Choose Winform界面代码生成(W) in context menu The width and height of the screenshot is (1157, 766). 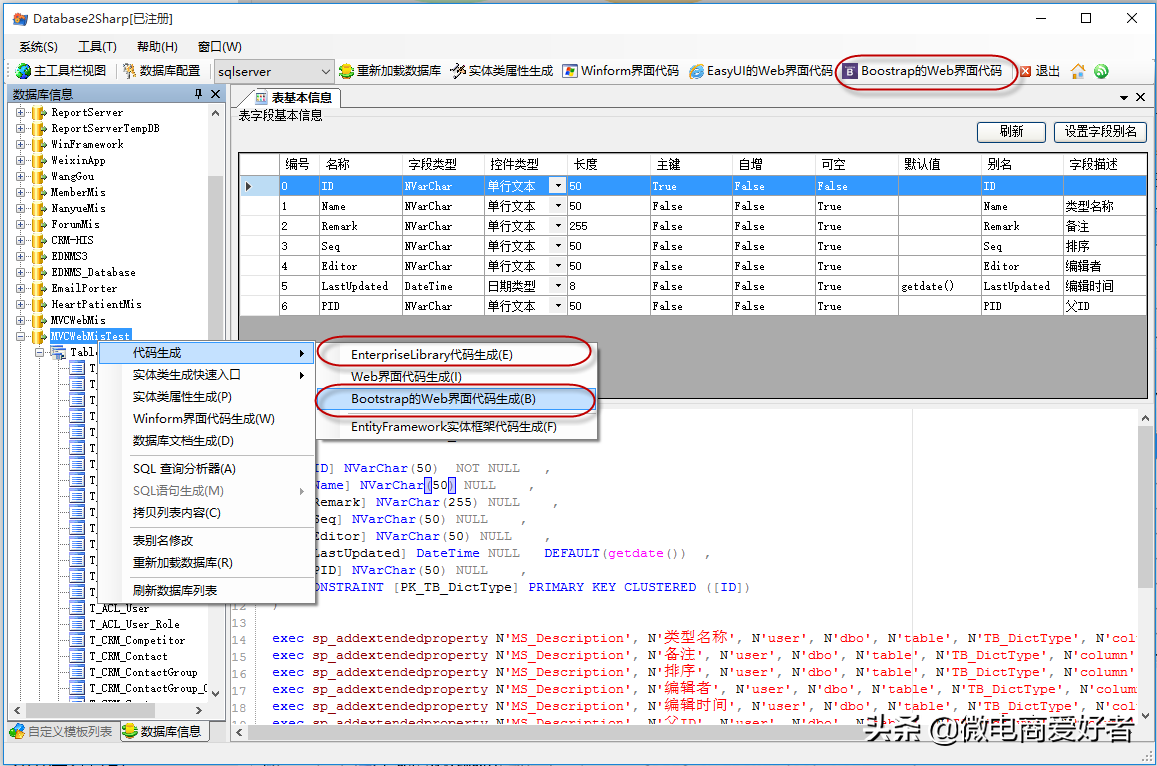tap(207, 418)
